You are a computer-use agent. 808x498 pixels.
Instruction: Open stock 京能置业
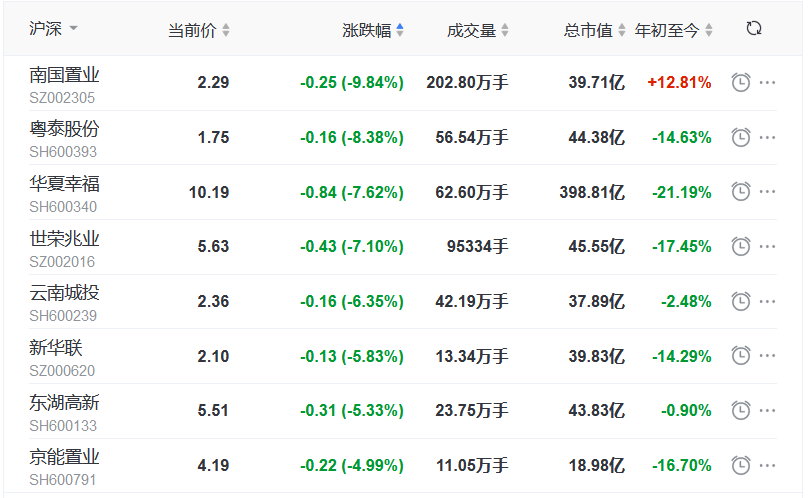[x=64, y=457]
